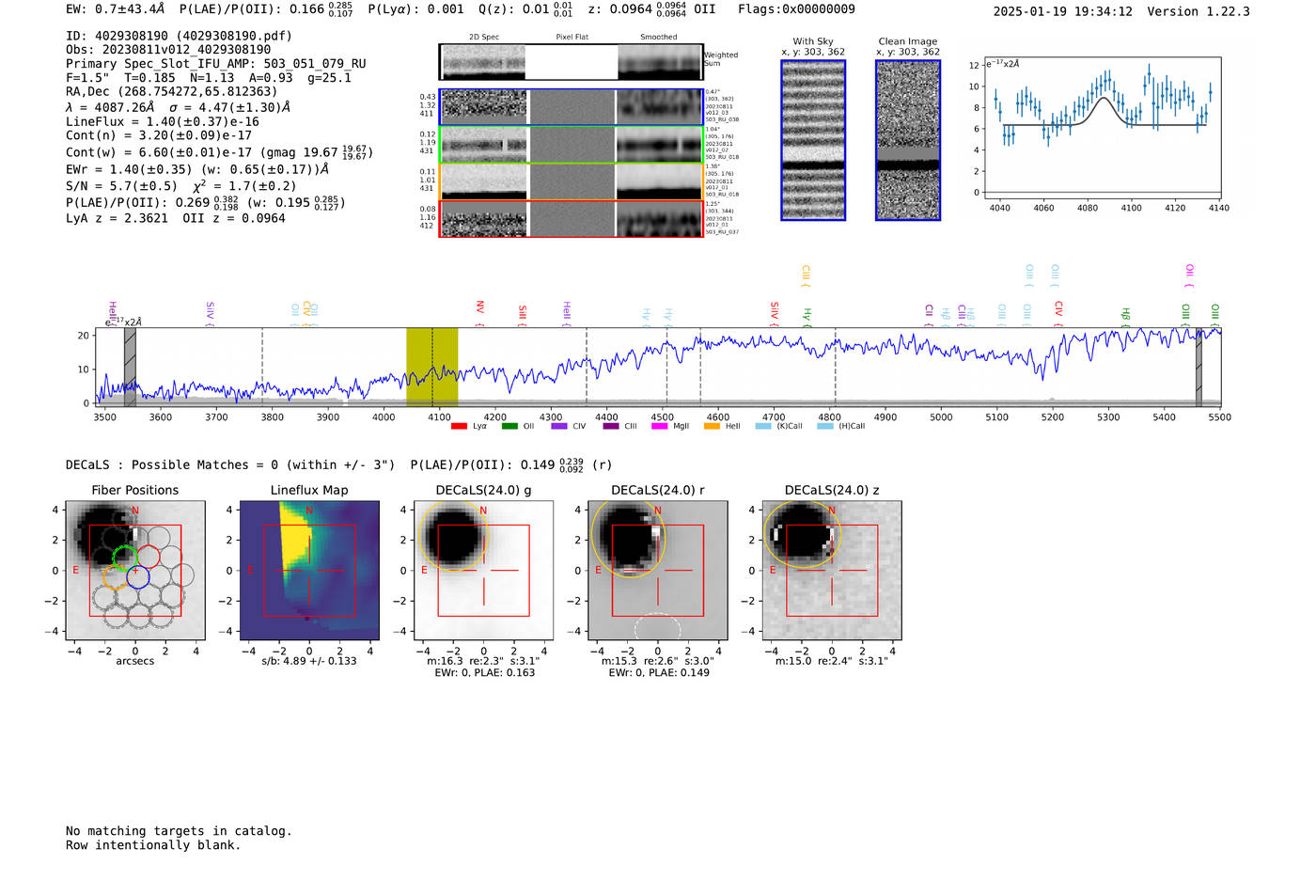Click the EWr: 0, PLAE: 0.163 caption

pyautogui.click(x=484, y=672)
